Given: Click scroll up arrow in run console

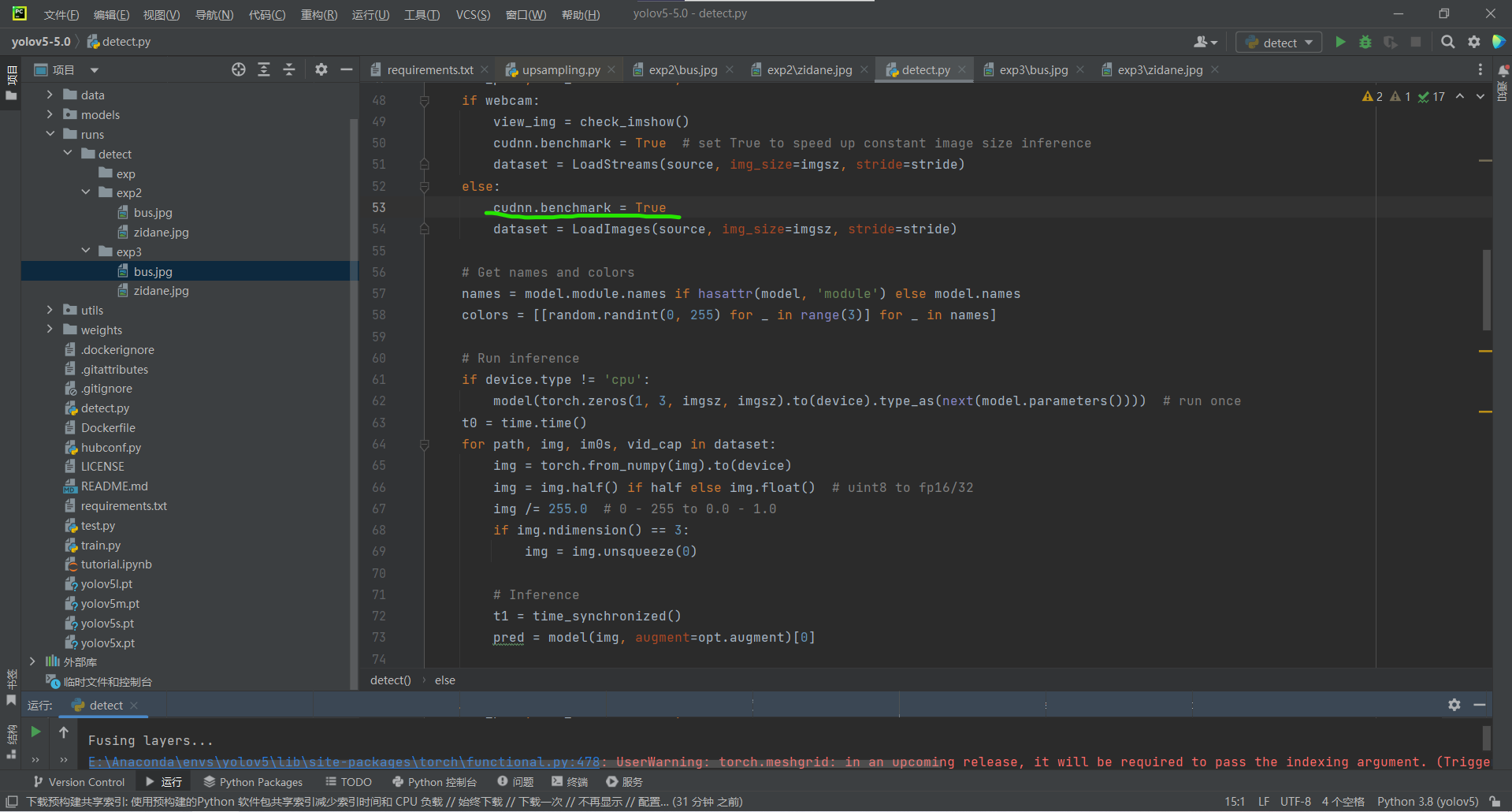Looking at the screenshot, I should [x=64, y=732].
